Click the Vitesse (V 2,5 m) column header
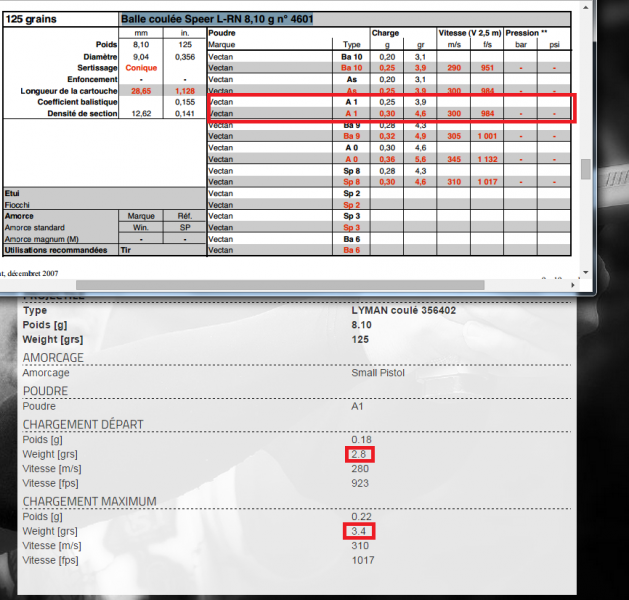This screenshot has height=600, width=629. (469, 33)
